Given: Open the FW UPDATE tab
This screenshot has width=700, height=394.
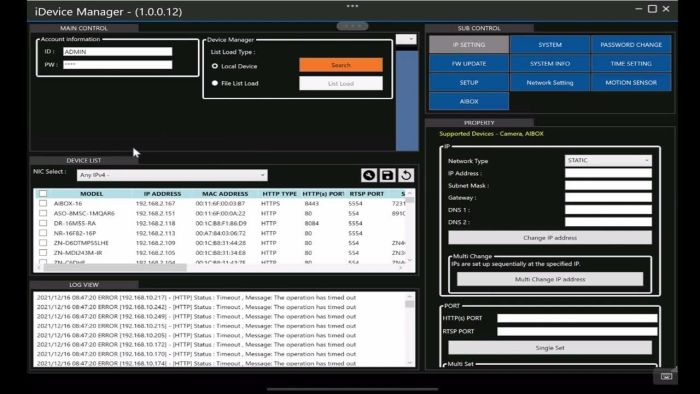Looking at the screenshot, I should coord(469,63).
